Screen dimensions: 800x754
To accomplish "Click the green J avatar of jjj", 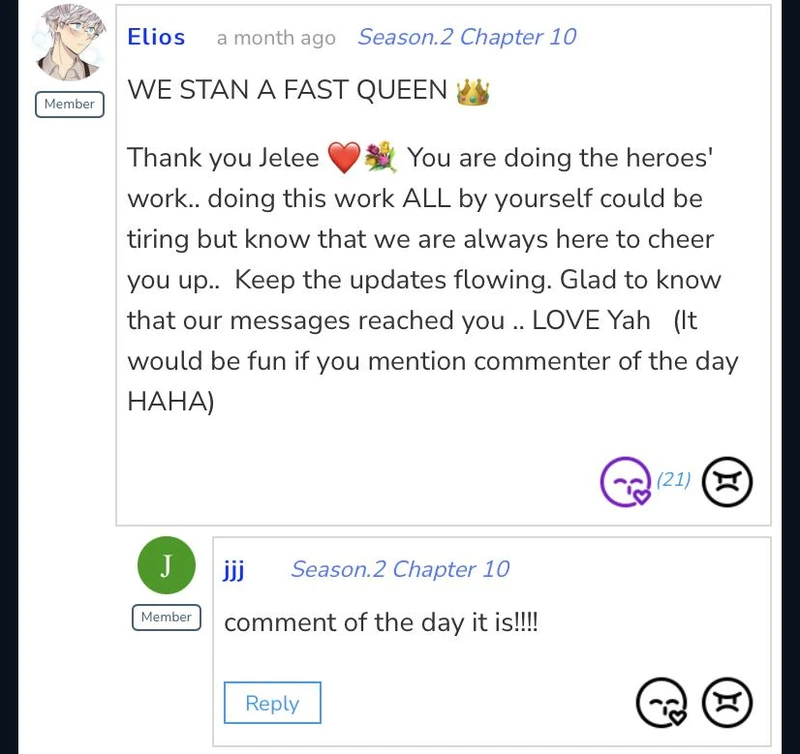I will click(x=166, y=566).
